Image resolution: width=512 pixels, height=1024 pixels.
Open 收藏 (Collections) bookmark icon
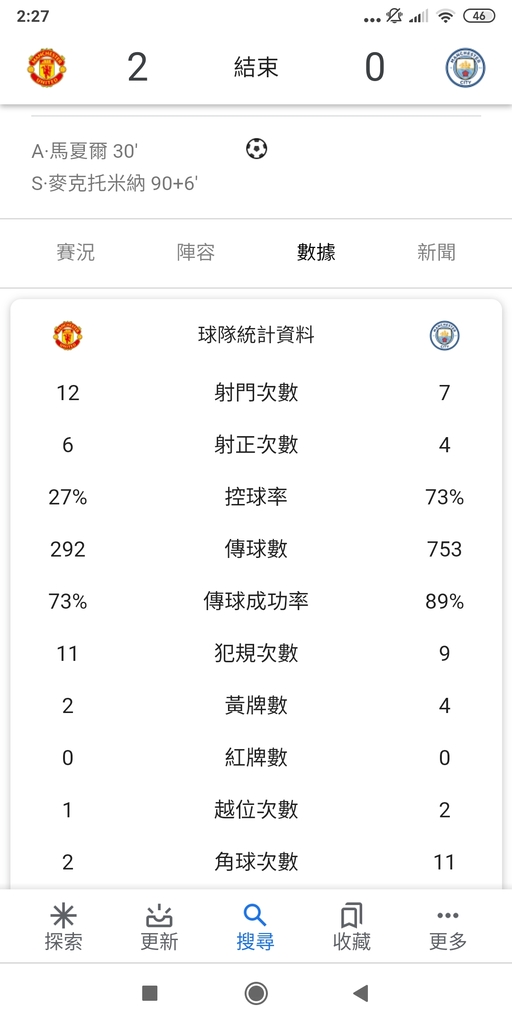click(351, 916)
